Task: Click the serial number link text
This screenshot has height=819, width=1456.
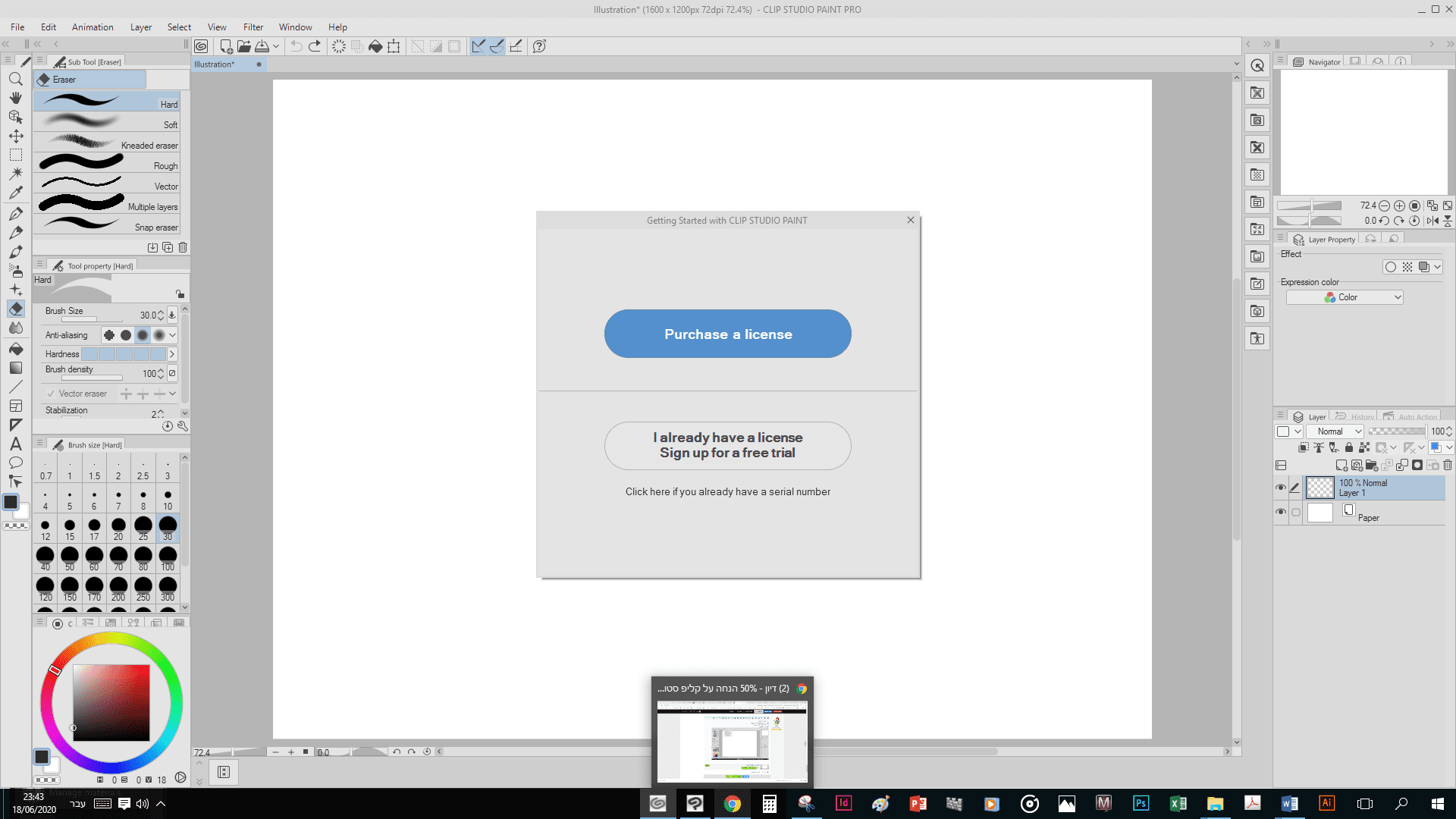Action: (727, 491)
